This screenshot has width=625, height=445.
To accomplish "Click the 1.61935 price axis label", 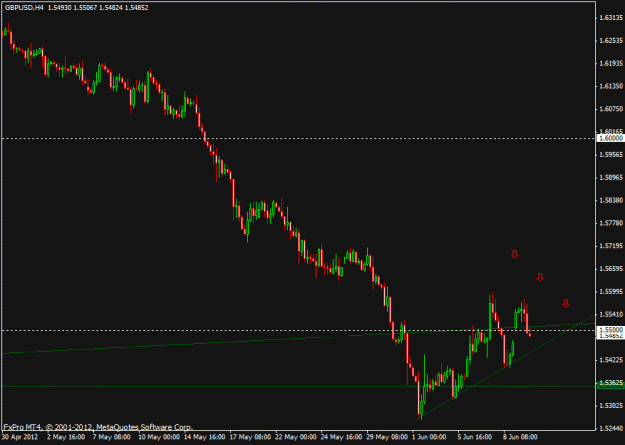I will [x=611, y=63].
